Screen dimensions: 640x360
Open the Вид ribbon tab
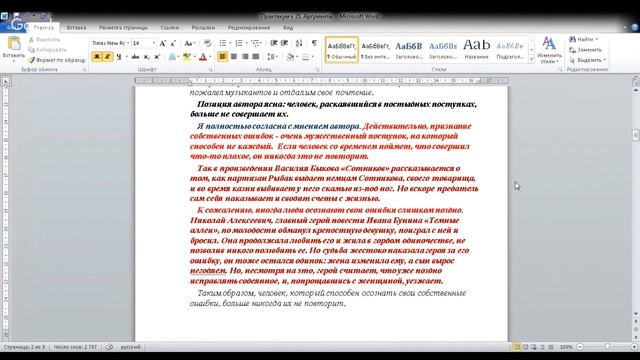tap(288, 28)
